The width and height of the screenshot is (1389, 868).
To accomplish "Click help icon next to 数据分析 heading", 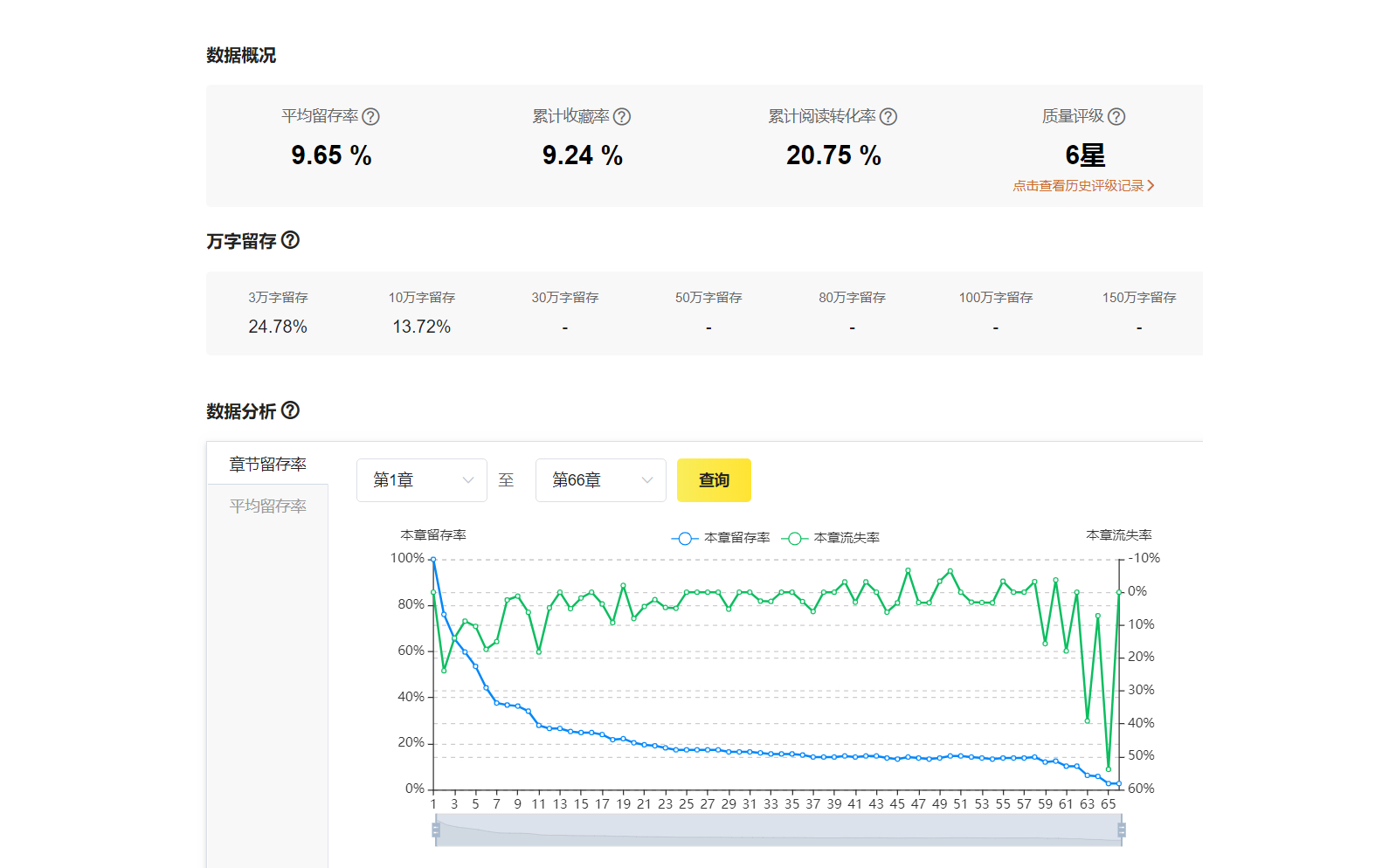I will tap(291, 410).
